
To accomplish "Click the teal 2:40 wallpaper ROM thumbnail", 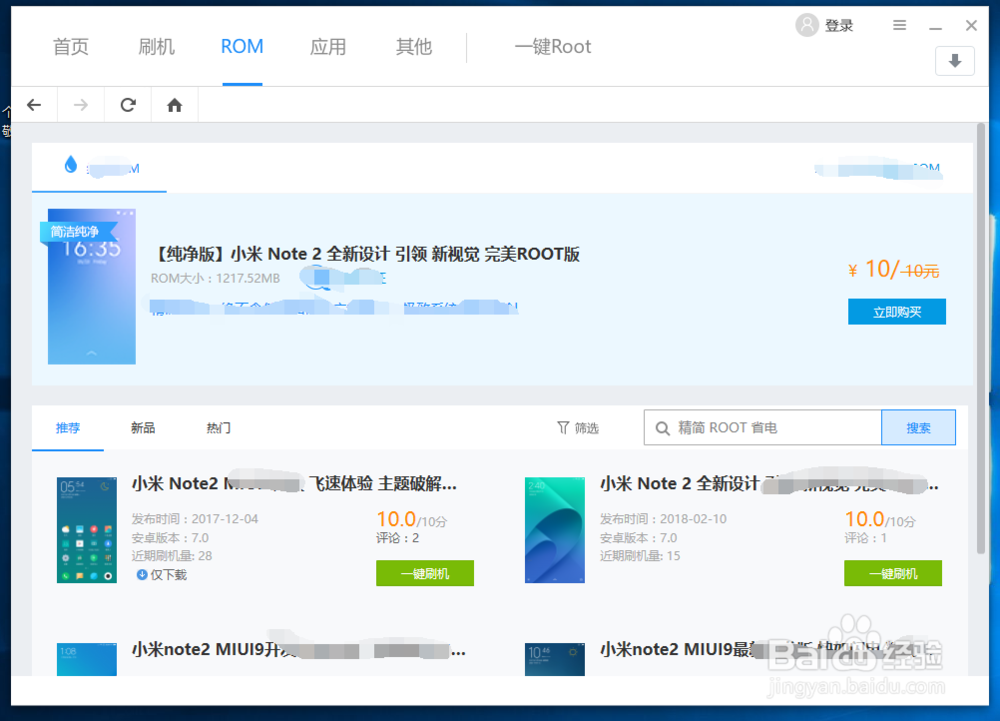I will pos(555,530).
